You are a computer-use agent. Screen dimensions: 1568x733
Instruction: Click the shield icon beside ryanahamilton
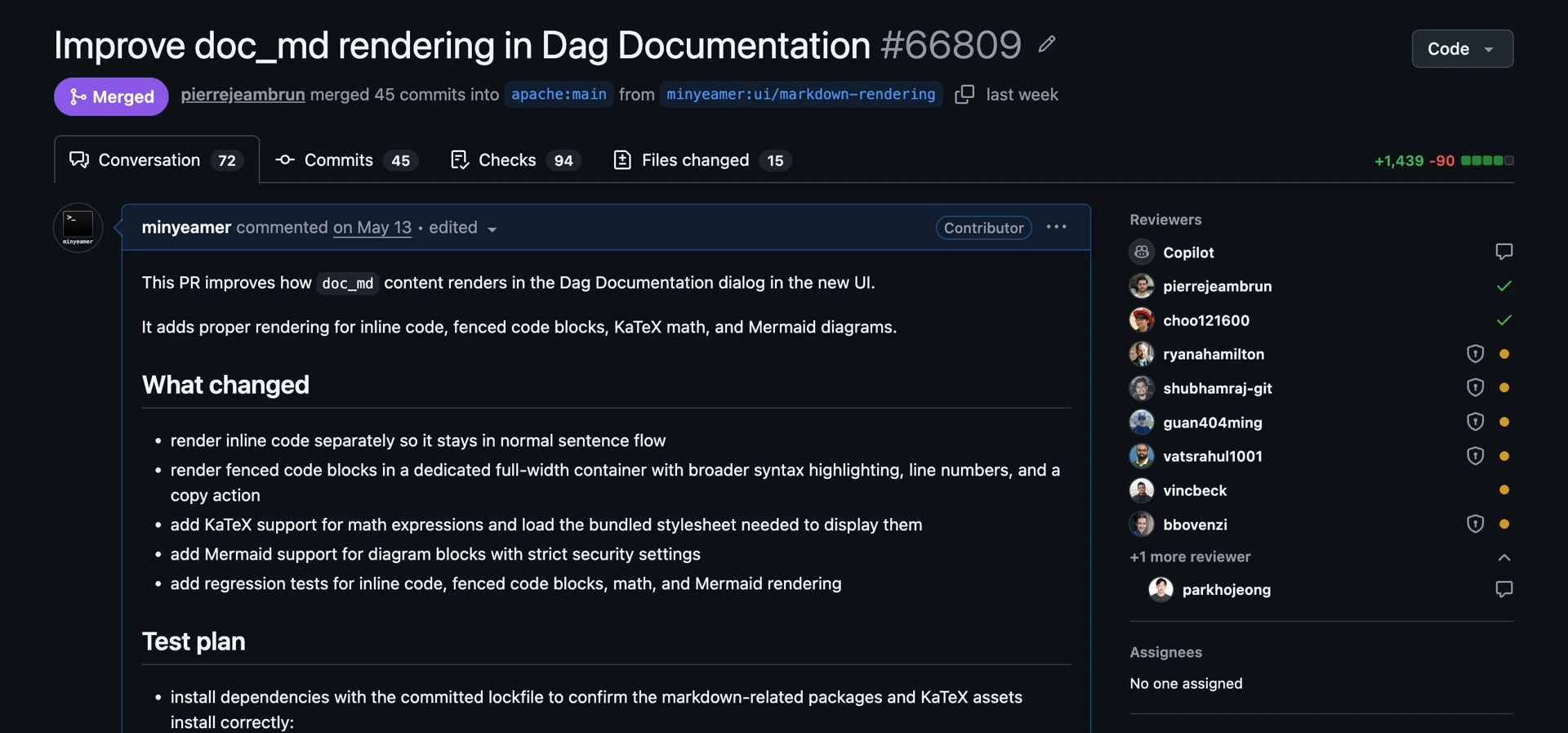[x=1475, y=354]
